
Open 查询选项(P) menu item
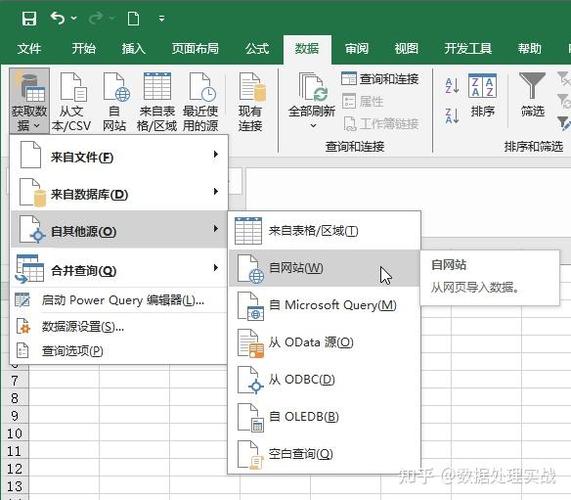[119, 351]
